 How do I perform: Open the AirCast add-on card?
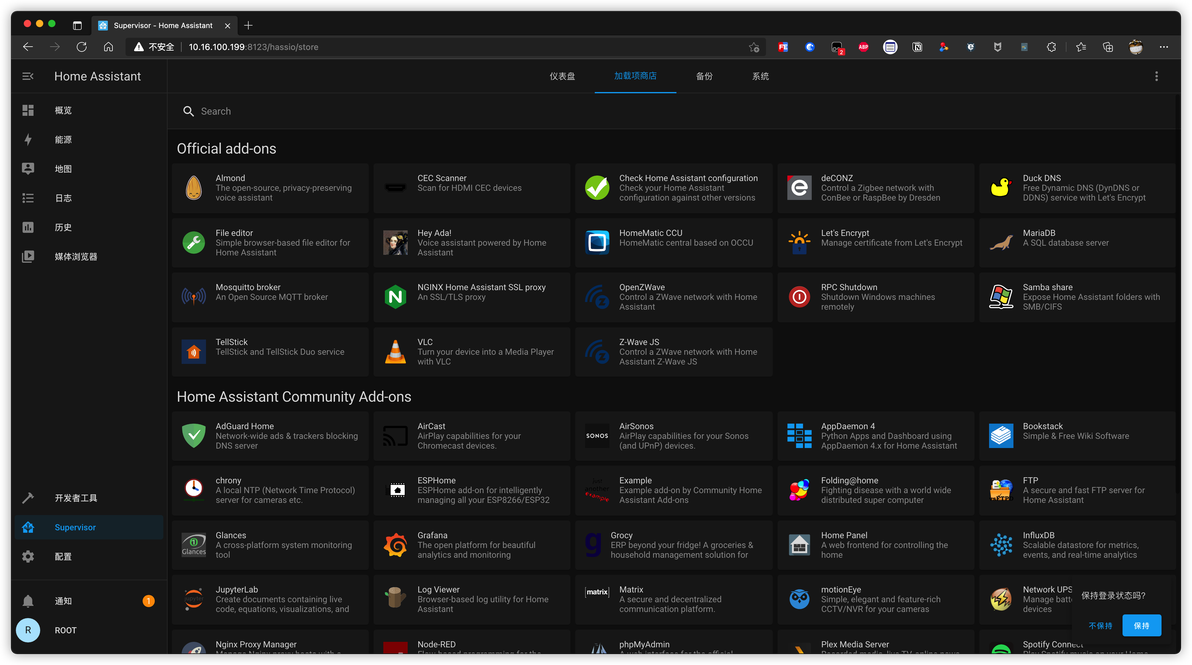click(471, 435)
